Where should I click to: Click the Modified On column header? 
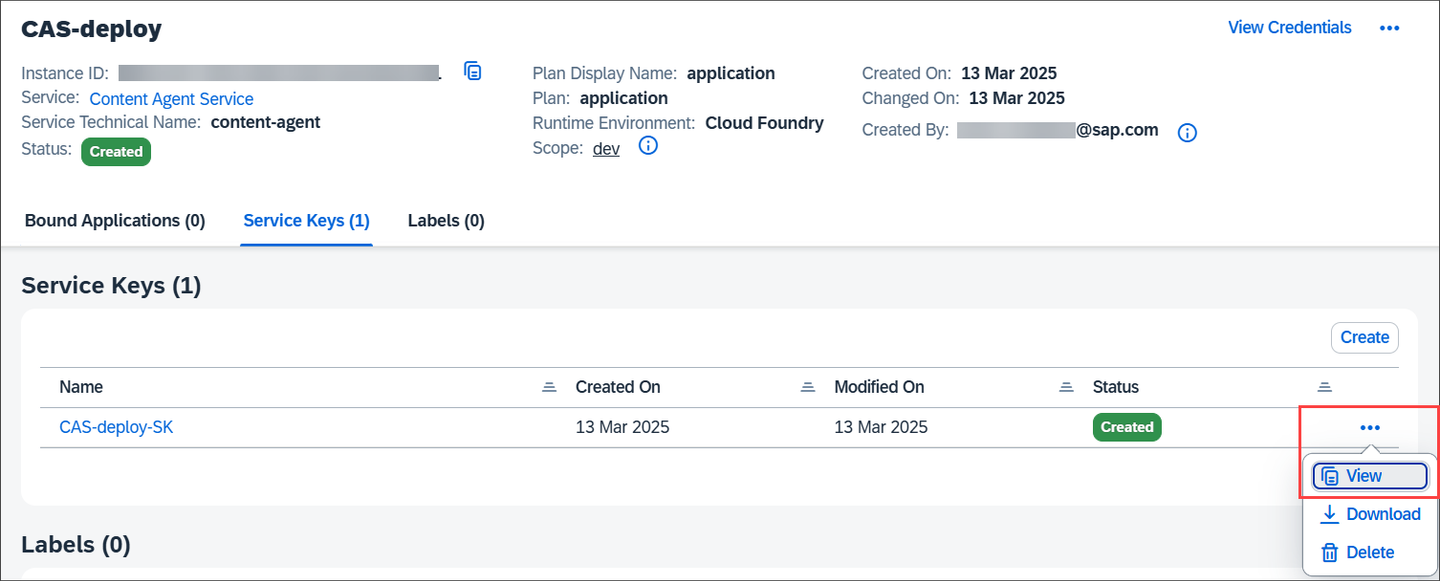pyautogui.click(x=879, y=387)
